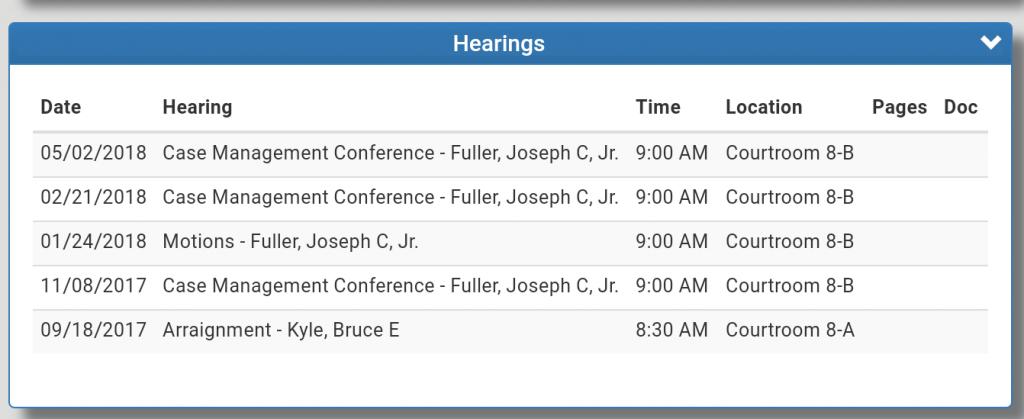Screen dimensions: 1024x419
Task: Click the Pages column header
Action: pyautogui.click(x=899, y=107)
